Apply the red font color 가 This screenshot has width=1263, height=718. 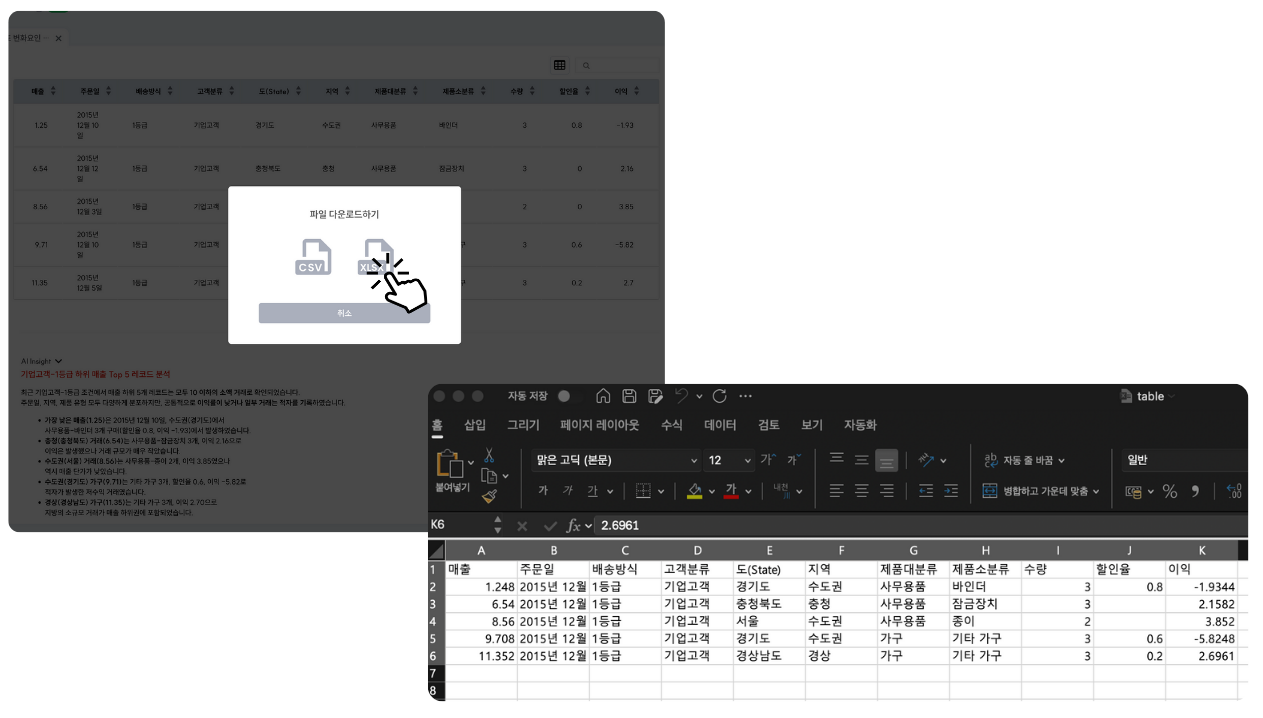731,491
